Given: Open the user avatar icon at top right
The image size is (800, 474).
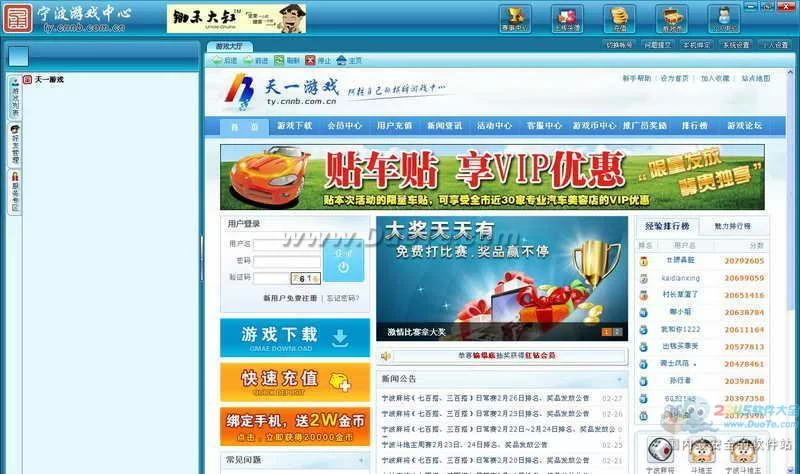Looking at the screenshot, I should point(724,17).
